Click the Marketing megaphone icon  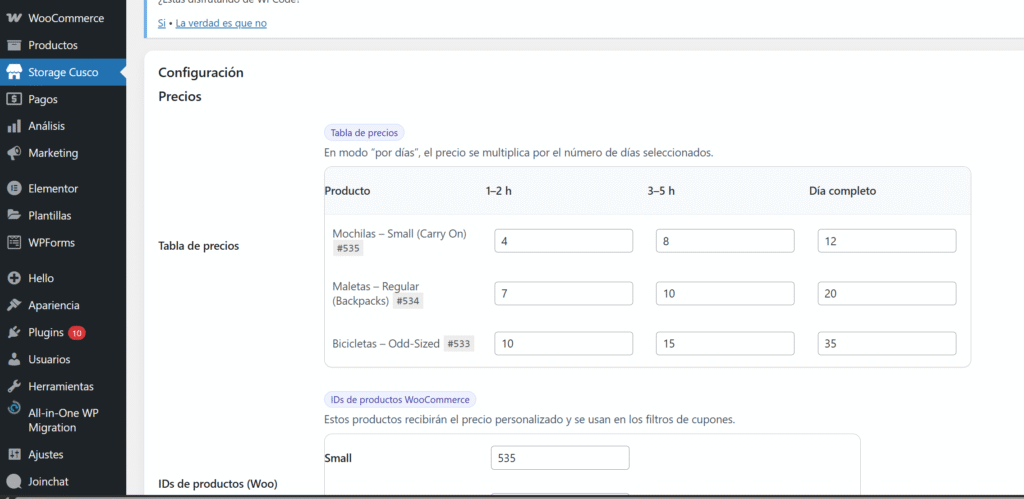pos(14,153)
